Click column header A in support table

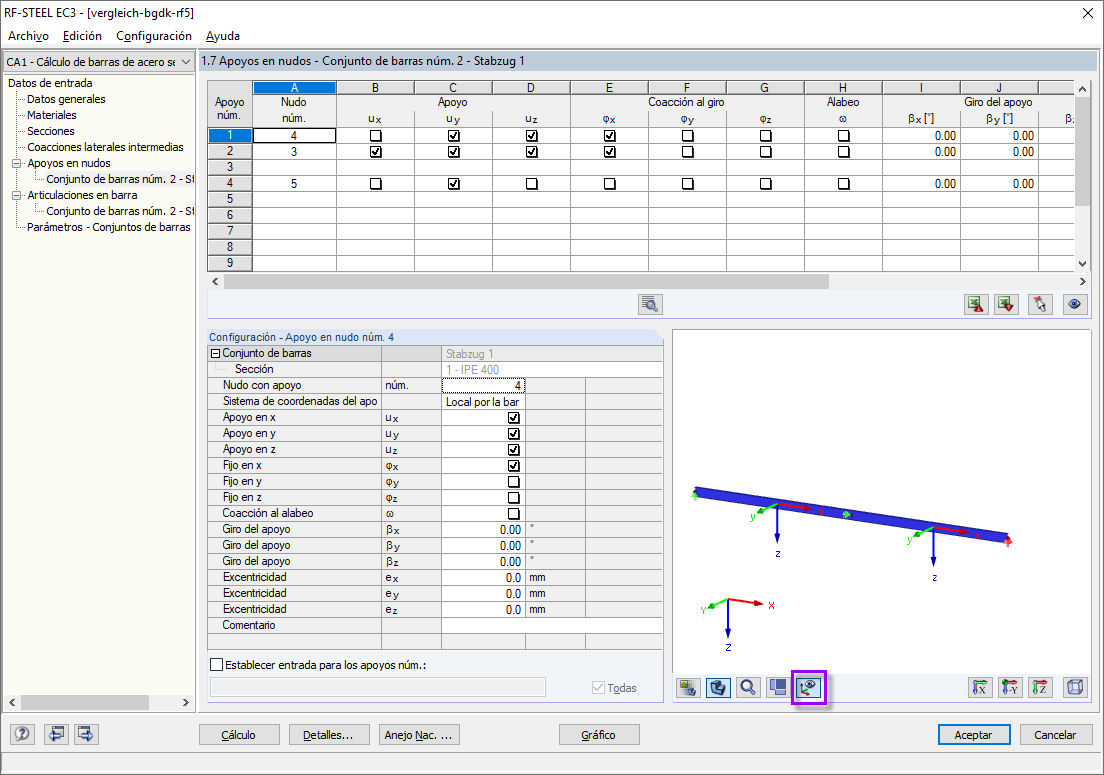[294, 88]
